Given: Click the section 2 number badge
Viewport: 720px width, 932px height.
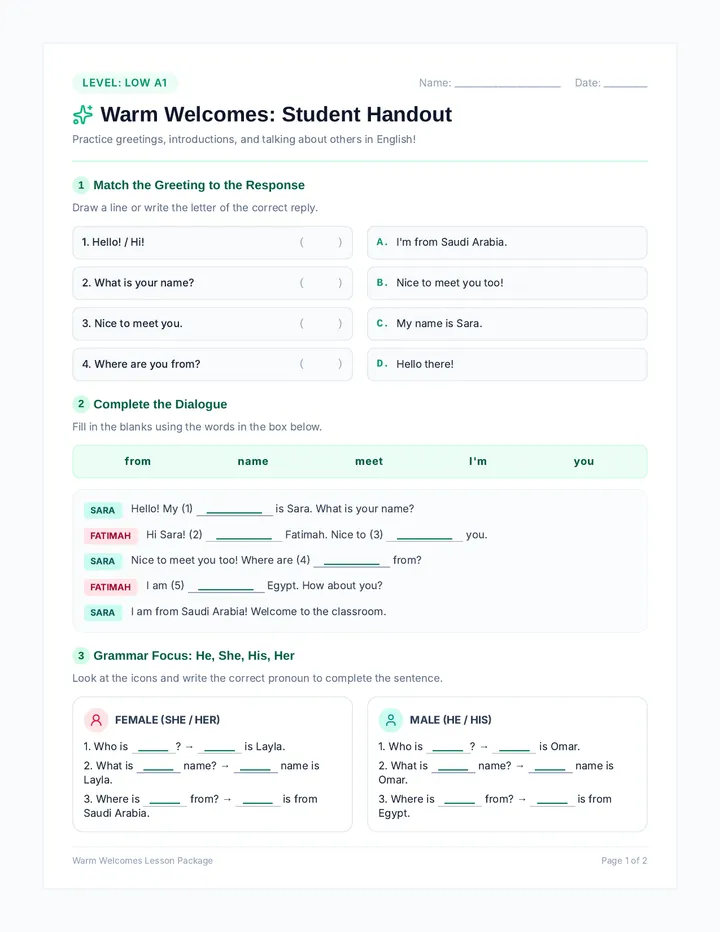Looking at the screenshot, I should tap(81, 404).
